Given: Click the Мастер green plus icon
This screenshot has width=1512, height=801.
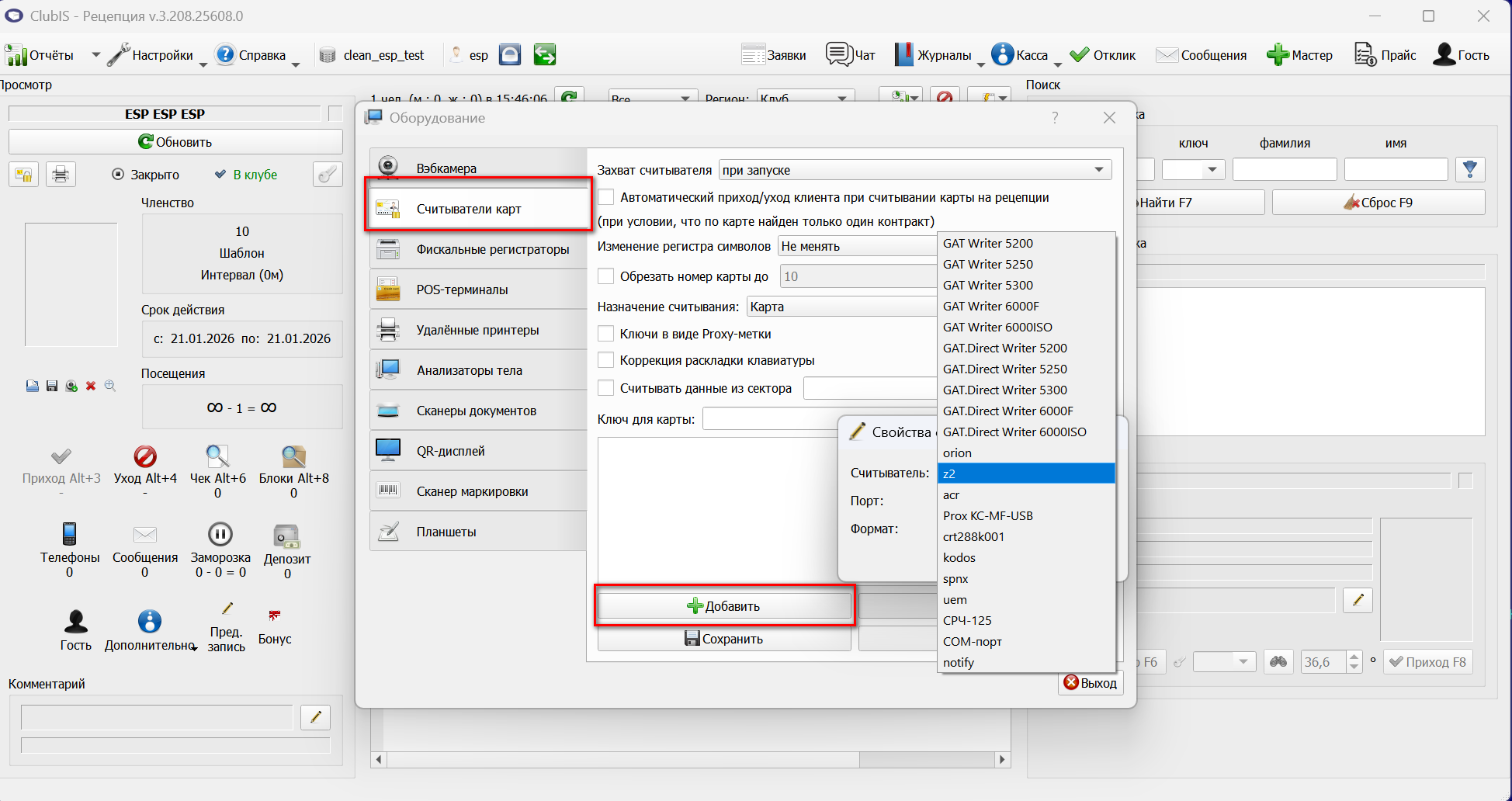Looking at the screenshot, I should [x=1278, y=54].
